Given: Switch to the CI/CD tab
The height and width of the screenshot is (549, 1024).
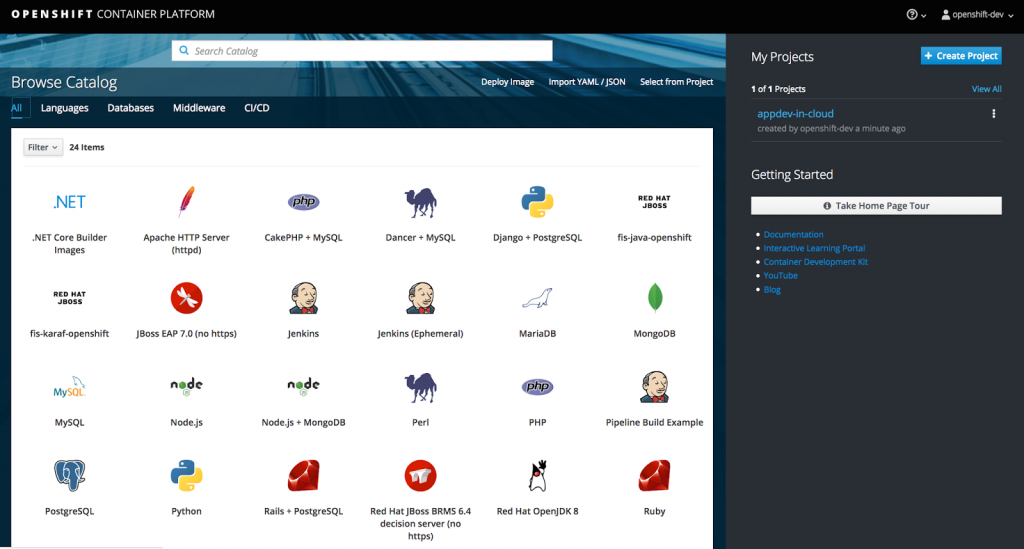Looking at the screenshot, I should [x=257, y=108].
